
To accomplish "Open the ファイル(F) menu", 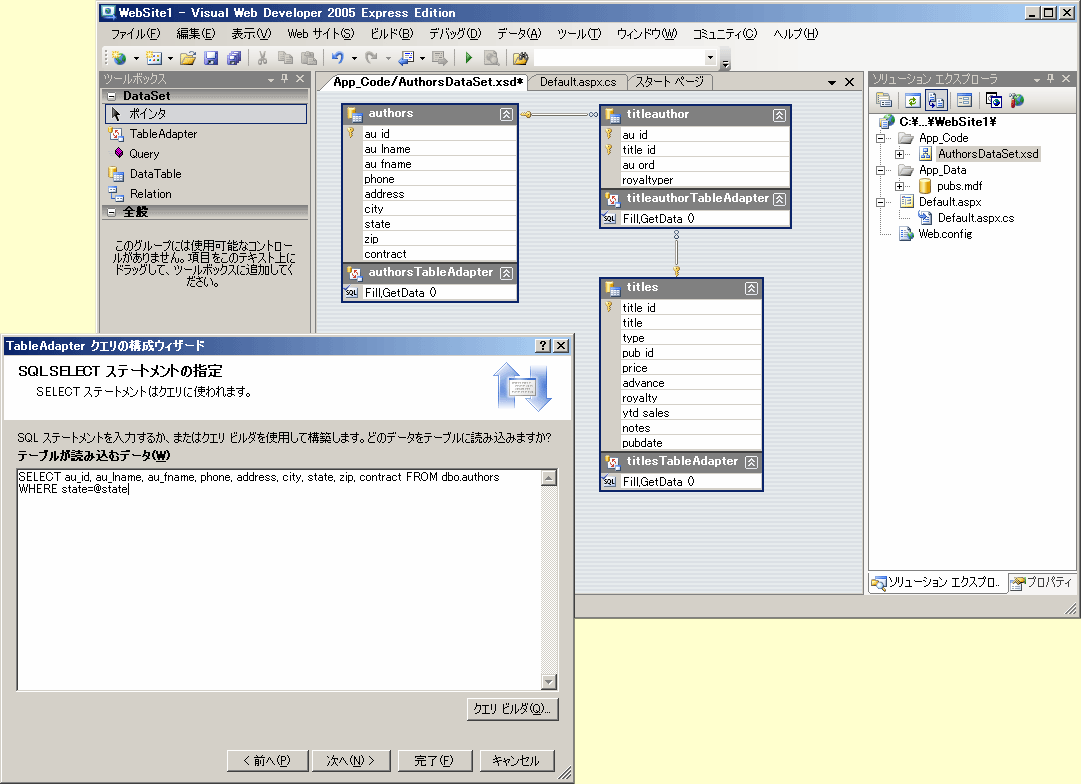I will [135, 34].
